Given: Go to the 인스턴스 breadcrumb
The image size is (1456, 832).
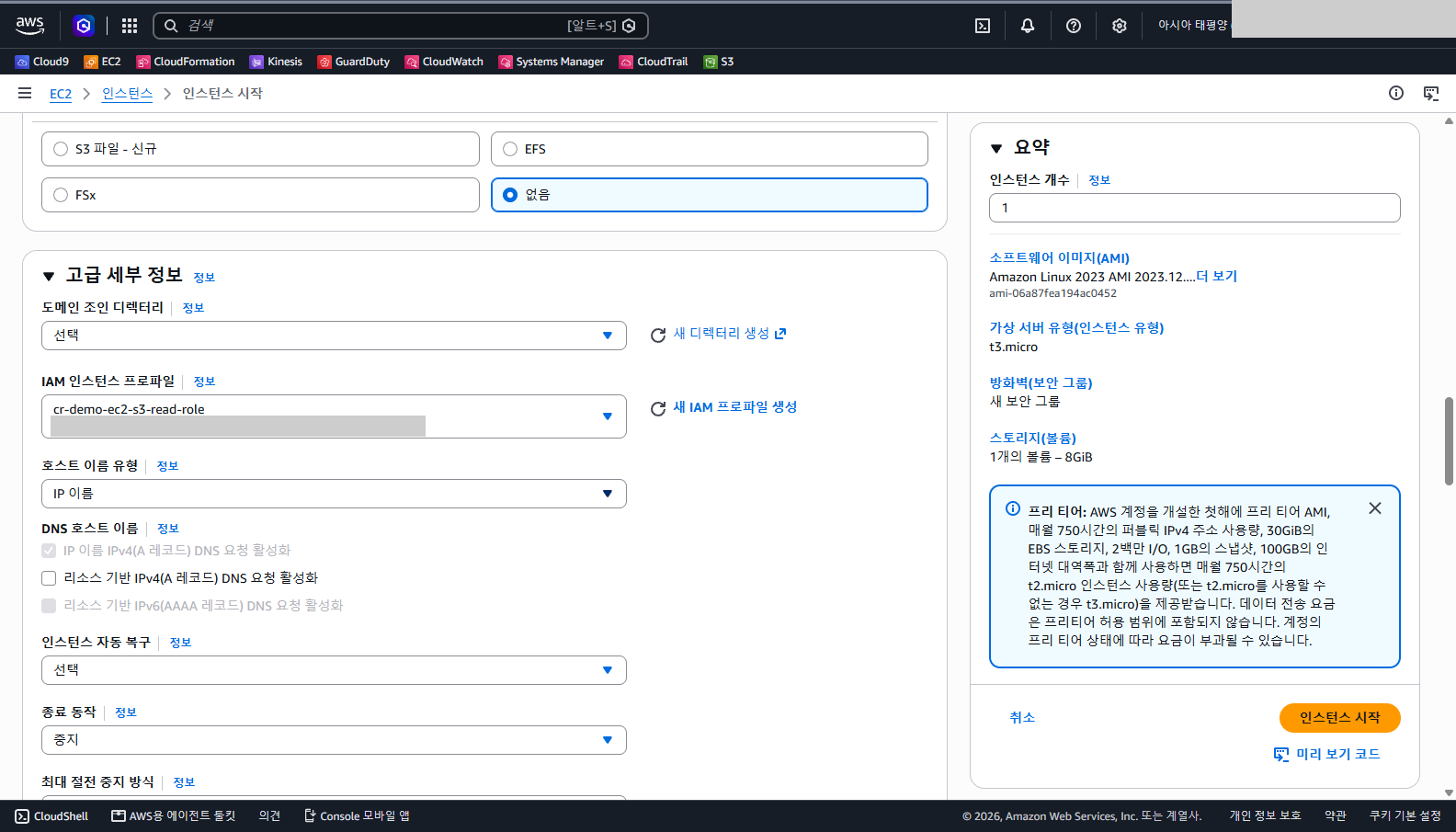Looking at the screenshot, I should (127, 94).
